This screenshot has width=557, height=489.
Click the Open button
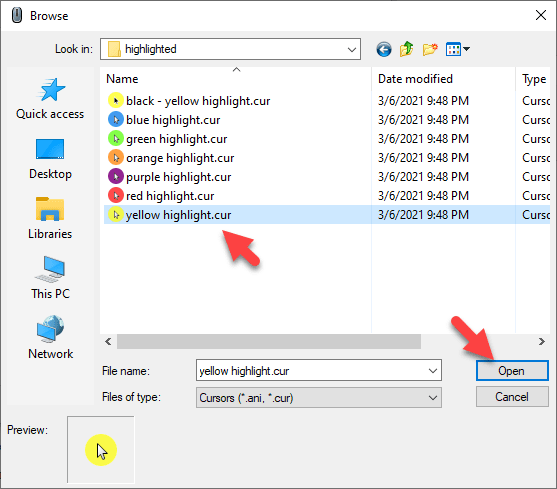512,371
